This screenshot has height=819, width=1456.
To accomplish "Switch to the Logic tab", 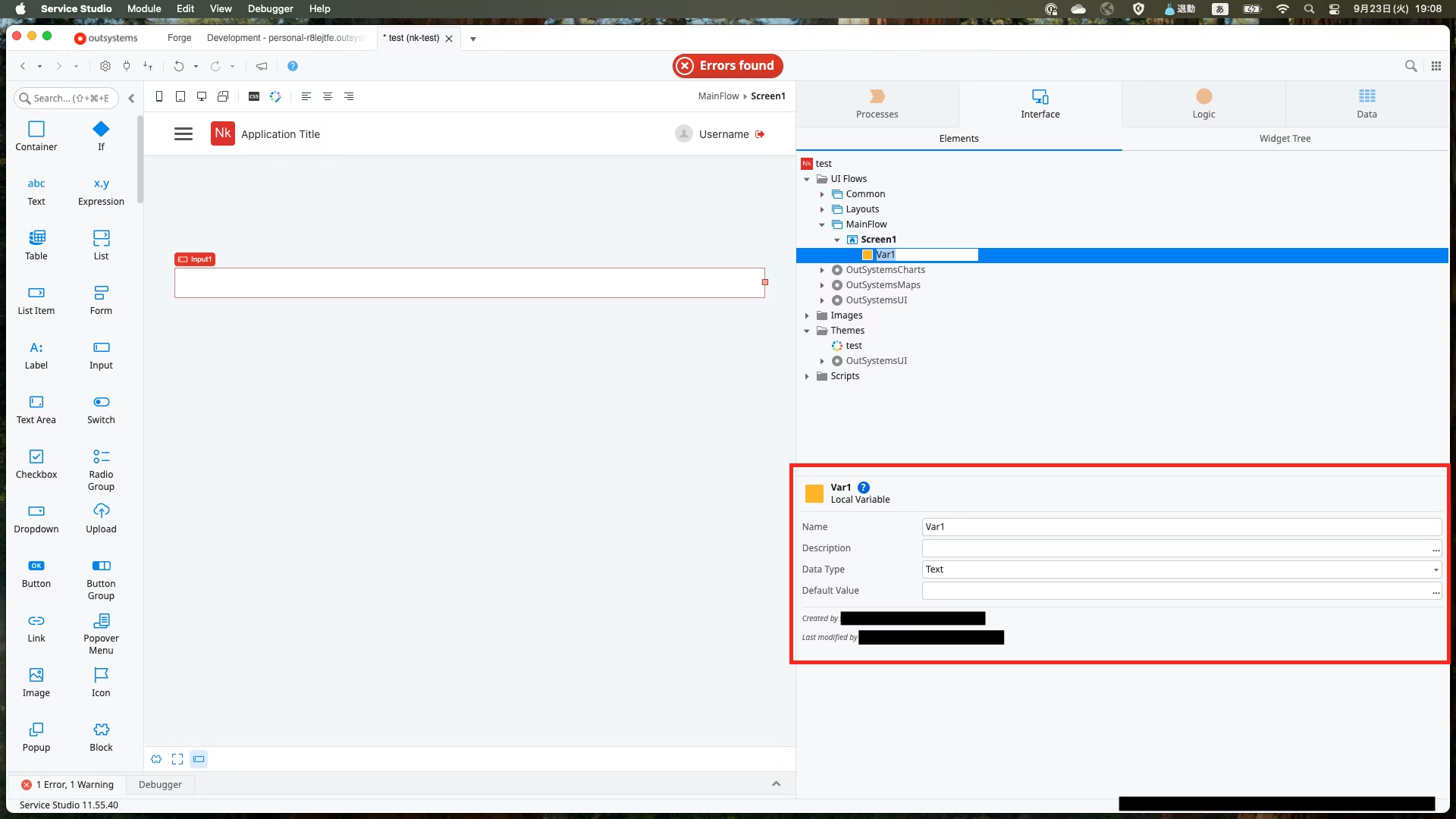I will (1203, 104).
